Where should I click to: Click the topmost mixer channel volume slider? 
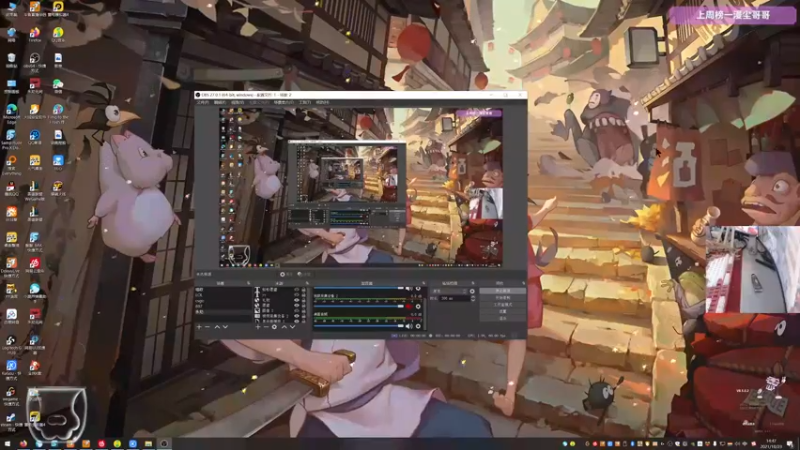[359, 288]
